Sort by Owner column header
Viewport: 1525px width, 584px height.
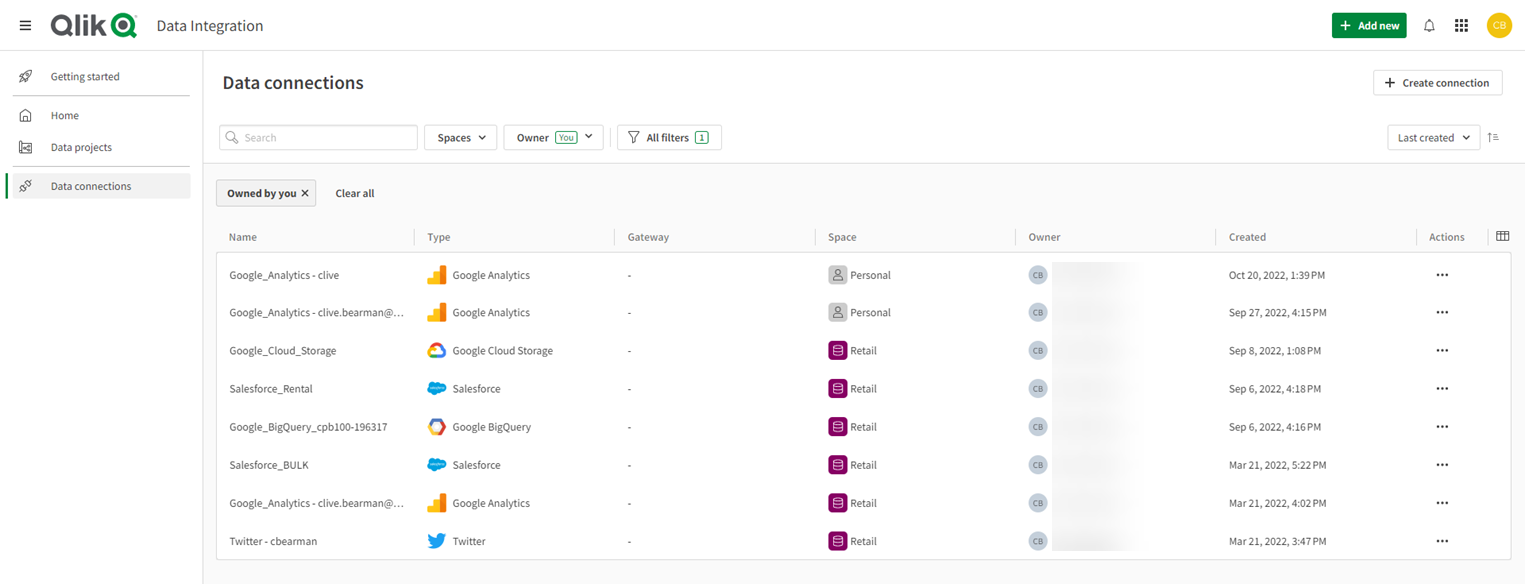pyautogui.click(x=1044, y=237)
